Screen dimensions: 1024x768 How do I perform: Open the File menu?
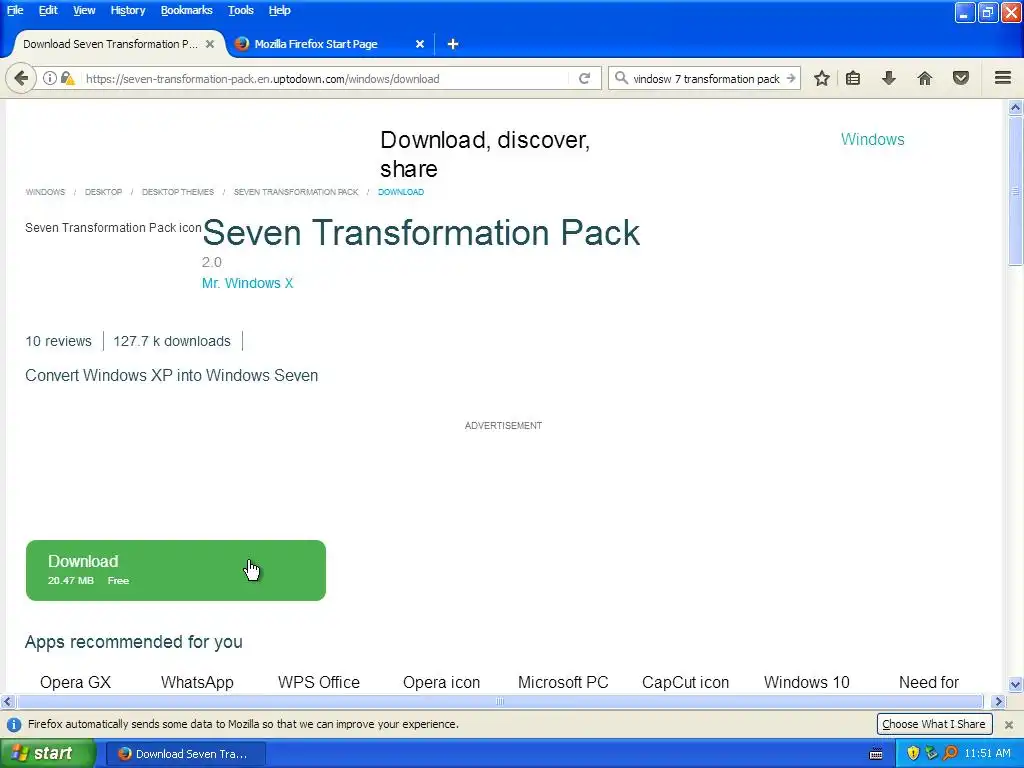[x=15, y=10]
